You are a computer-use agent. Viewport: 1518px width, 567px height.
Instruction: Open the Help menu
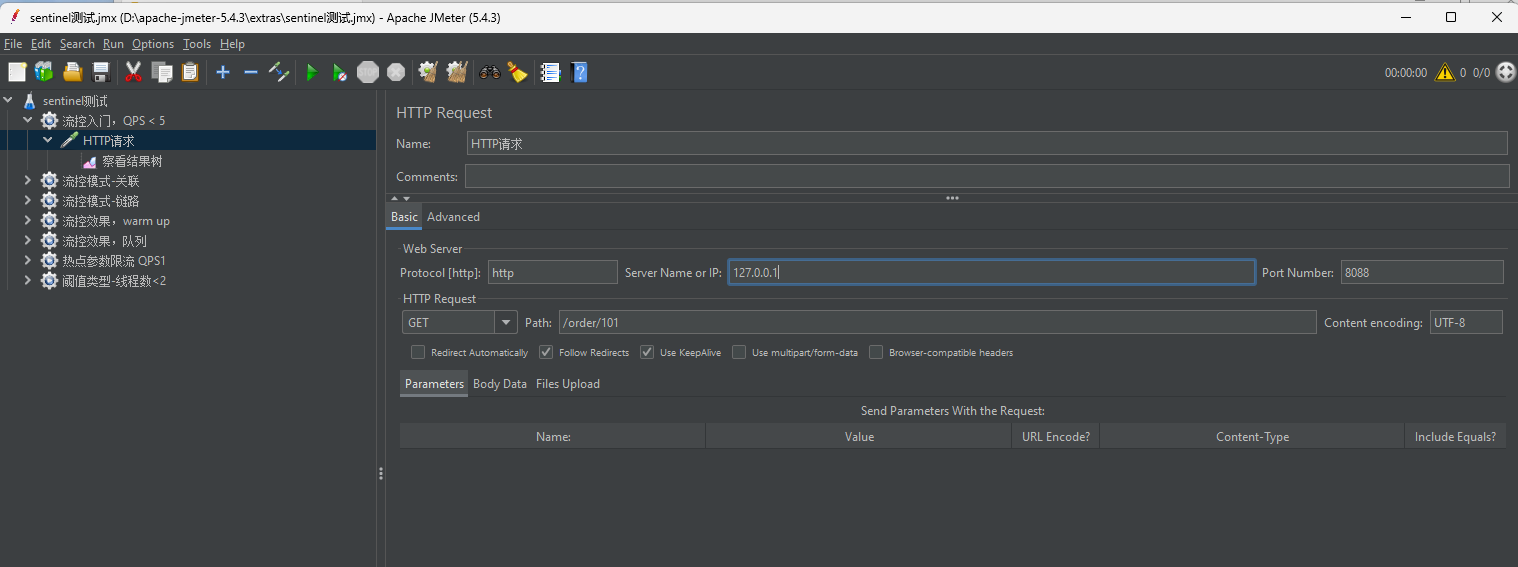232,44
